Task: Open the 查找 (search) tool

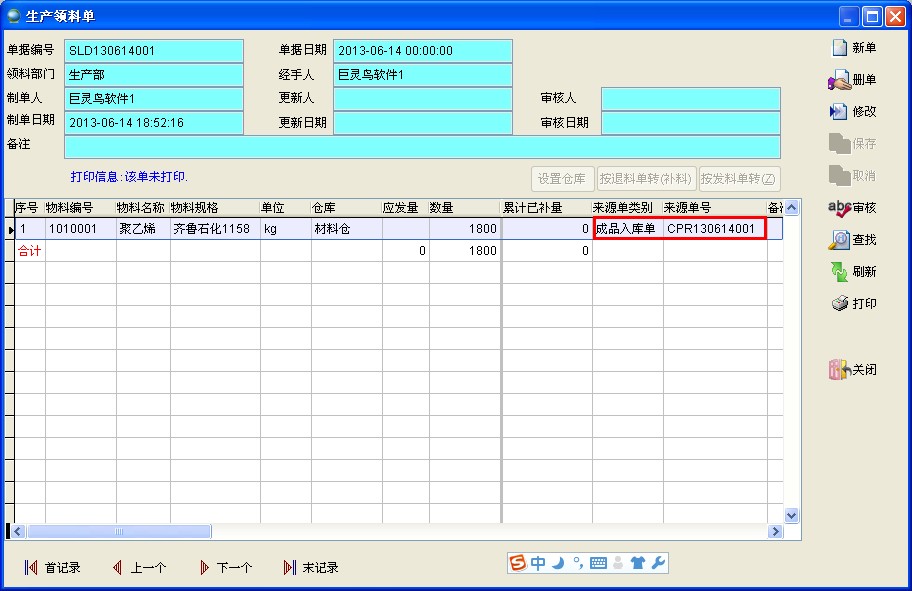Action: tap(839, 240)
